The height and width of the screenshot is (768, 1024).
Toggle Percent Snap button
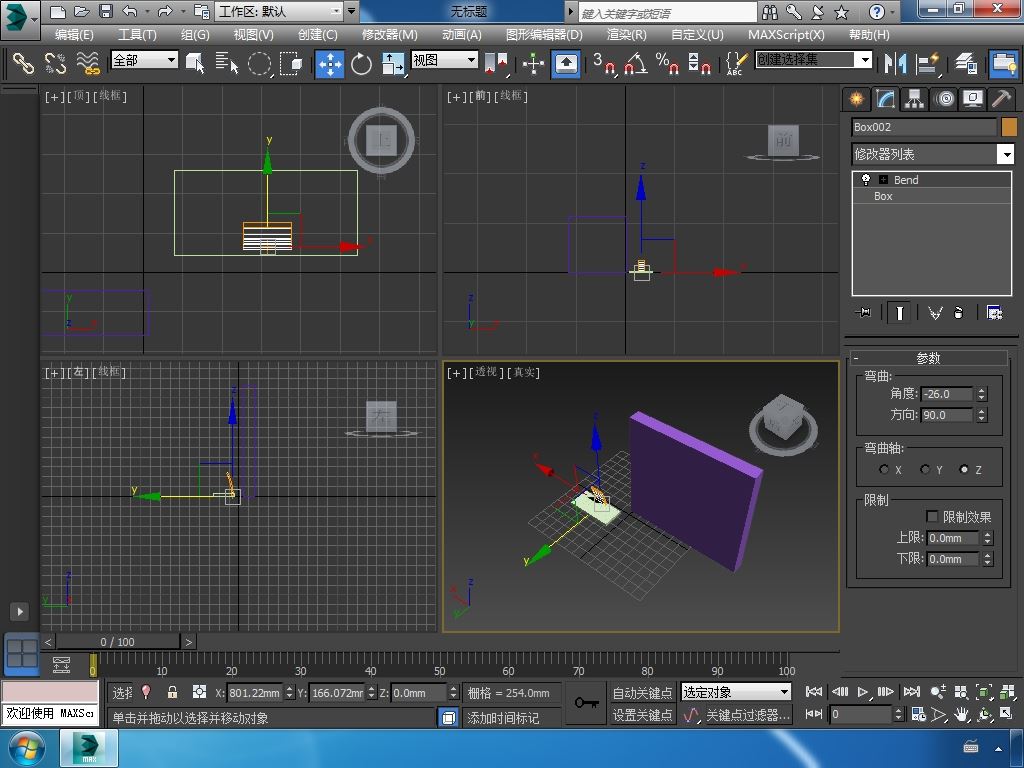667,63
